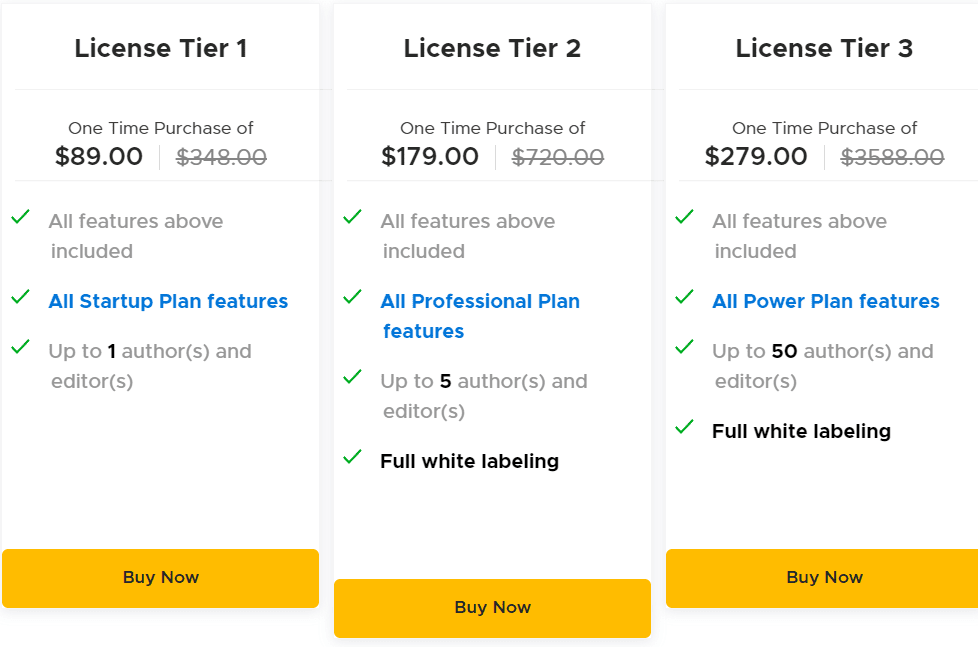This screenshot has height=647, width=978.
Task: Open the All Startup Plan features link
Action: point(168,301)
